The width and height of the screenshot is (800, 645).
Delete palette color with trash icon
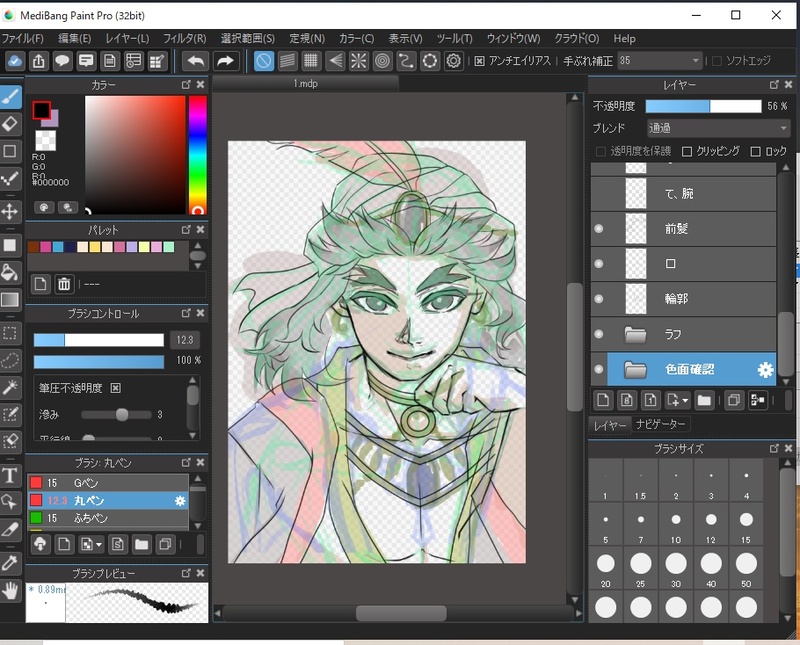click(64, 284)
